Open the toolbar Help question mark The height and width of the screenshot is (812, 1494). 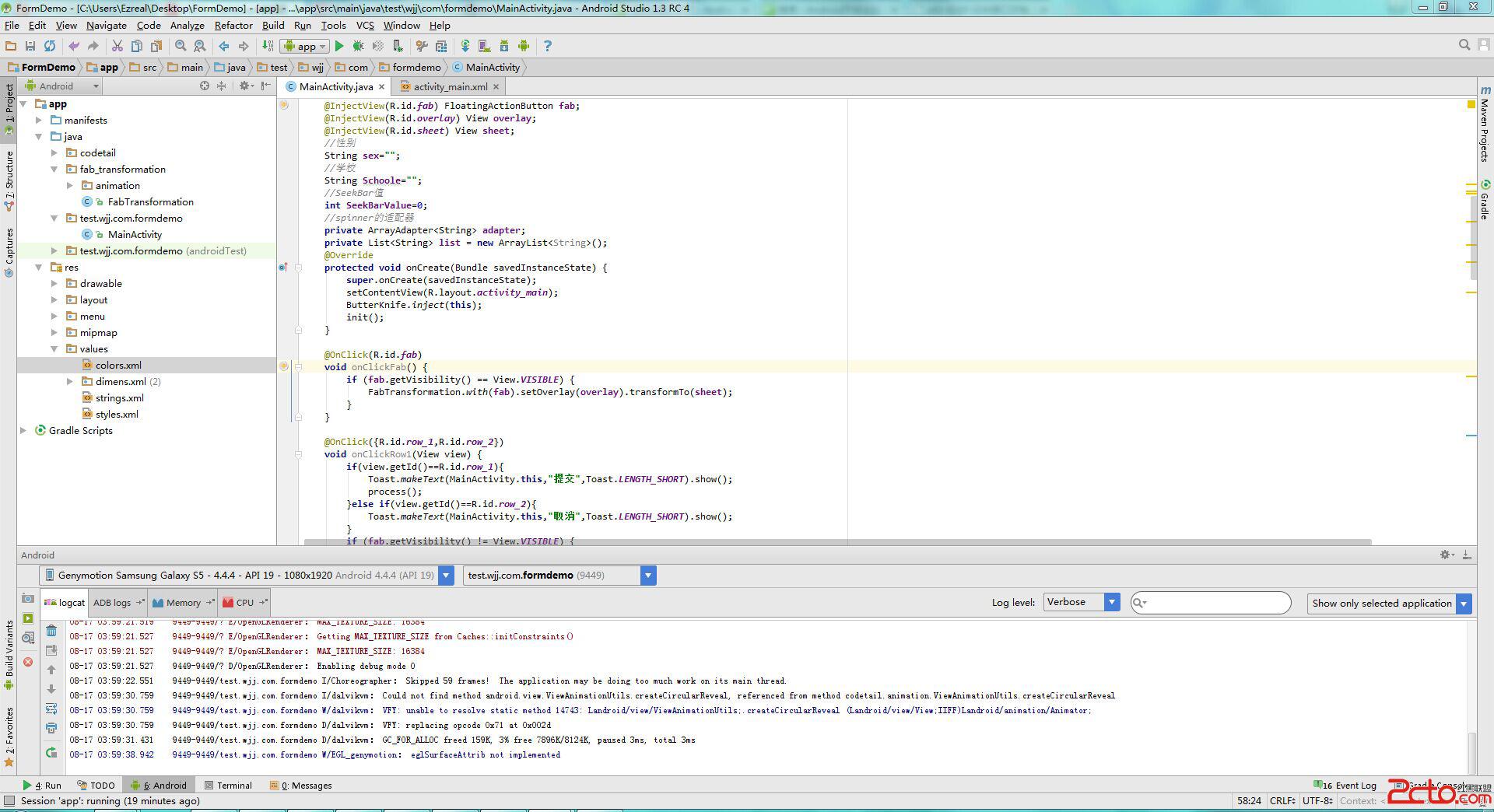[x=547, y=47]
